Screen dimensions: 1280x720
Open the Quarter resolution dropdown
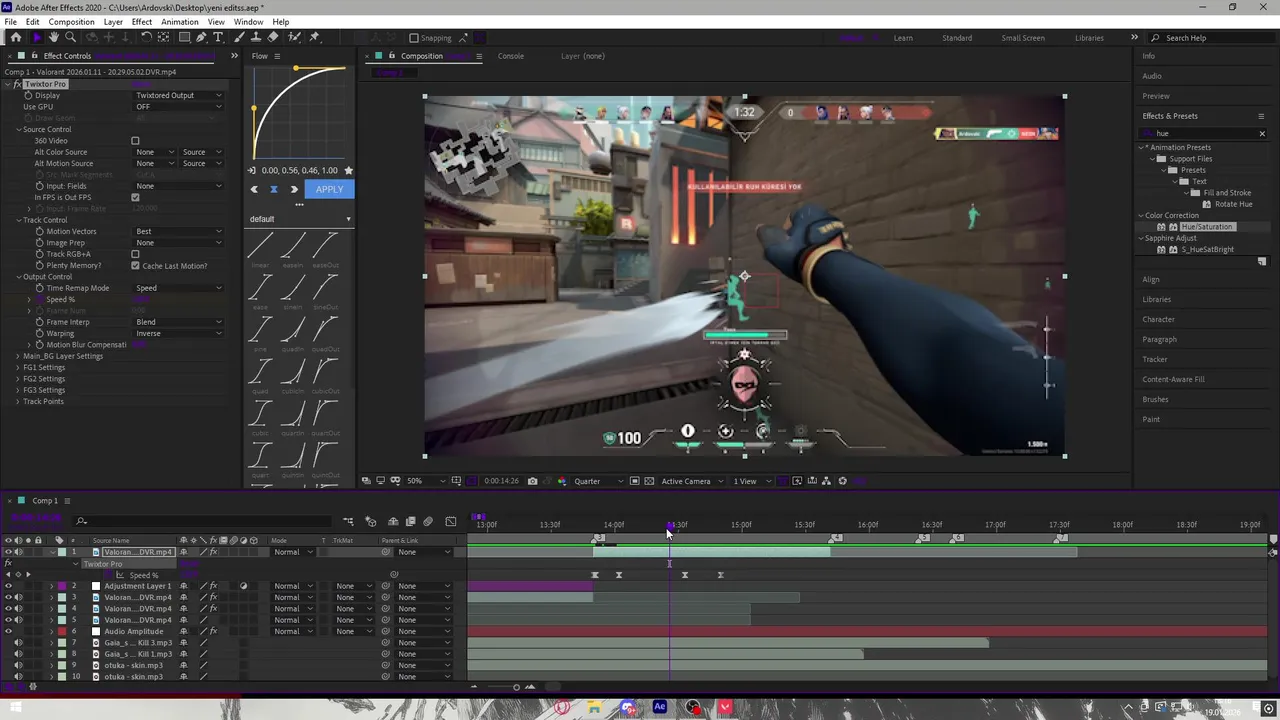click(x=597, y=481)
